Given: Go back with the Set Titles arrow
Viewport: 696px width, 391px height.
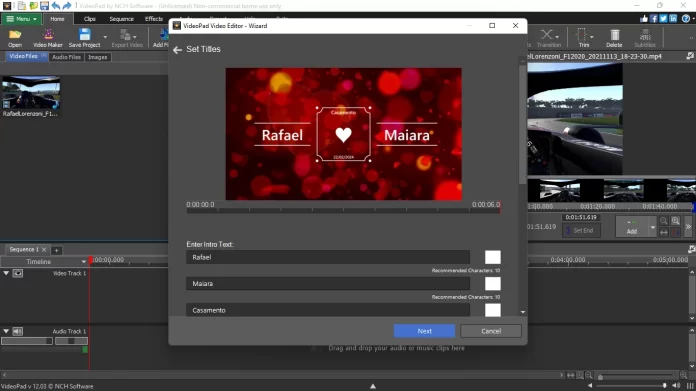Looking at the screenshot, I should [178, 50].
